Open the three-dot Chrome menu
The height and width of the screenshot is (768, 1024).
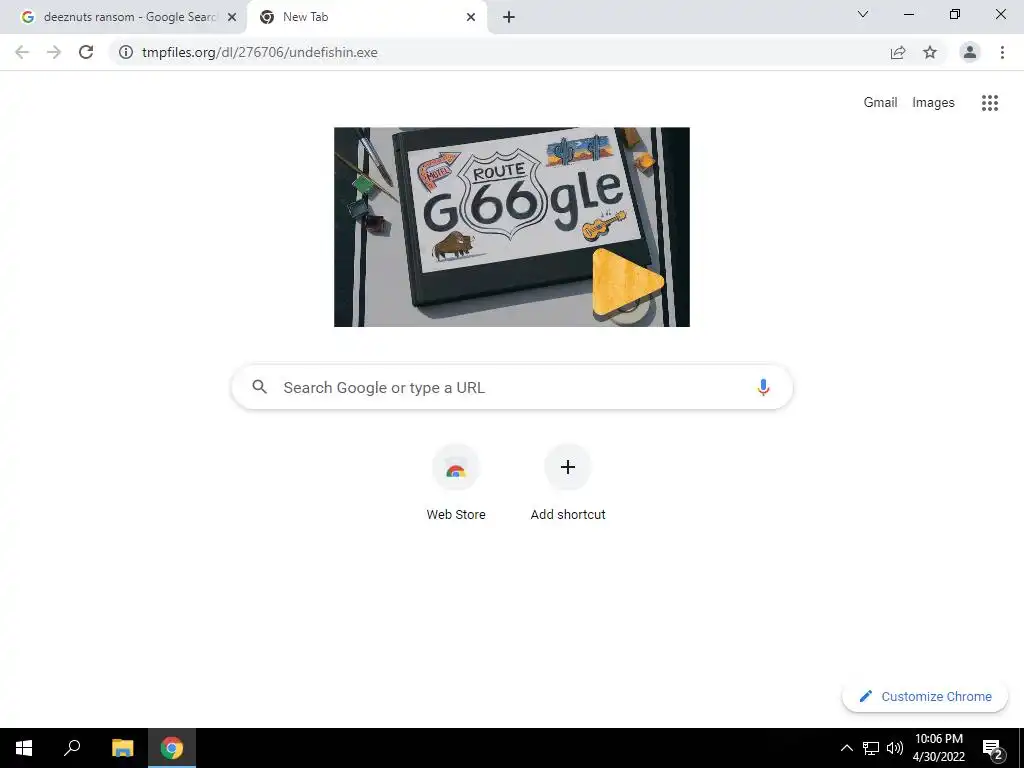click(1002, 52)
